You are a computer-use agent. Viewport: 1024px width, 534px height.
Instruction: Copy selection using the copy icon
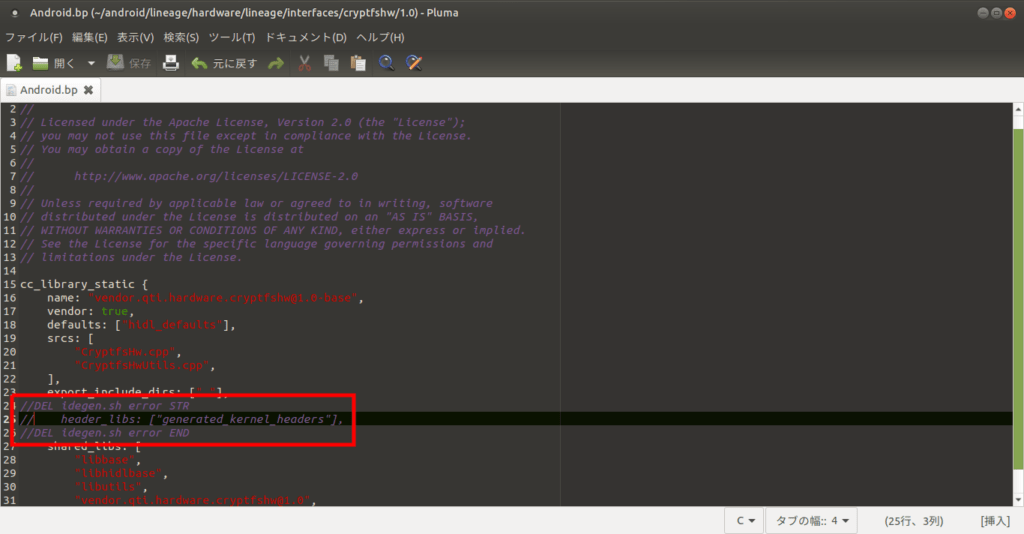pyautogui.click(x=331, y=63)
